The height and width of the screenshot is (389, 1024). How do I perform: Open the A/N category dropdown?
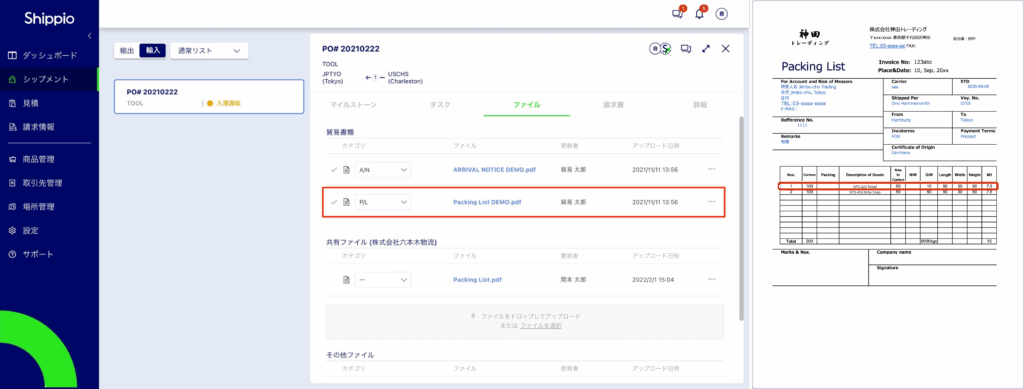point(383,170)
